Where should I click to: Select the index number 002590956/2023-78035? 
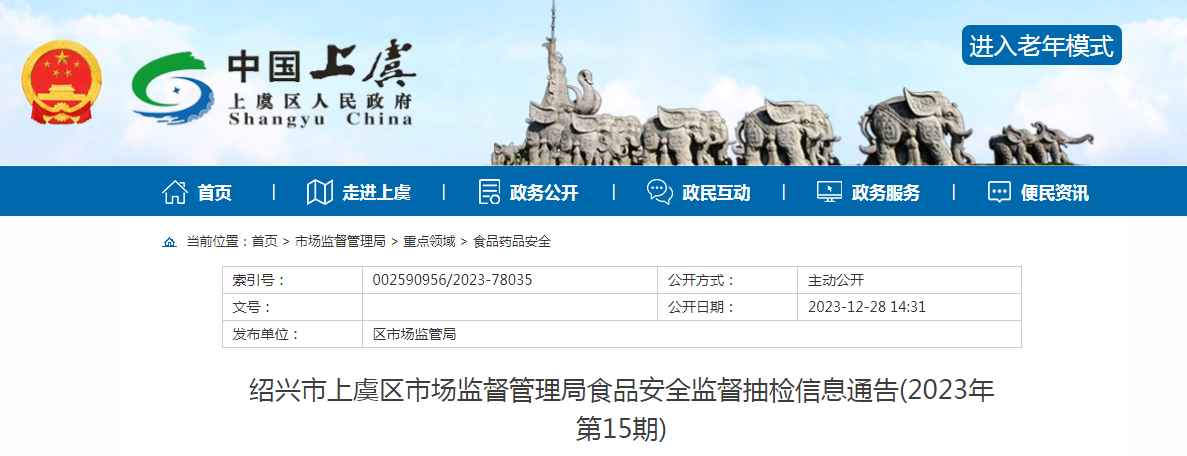click(x=452, y=280)
